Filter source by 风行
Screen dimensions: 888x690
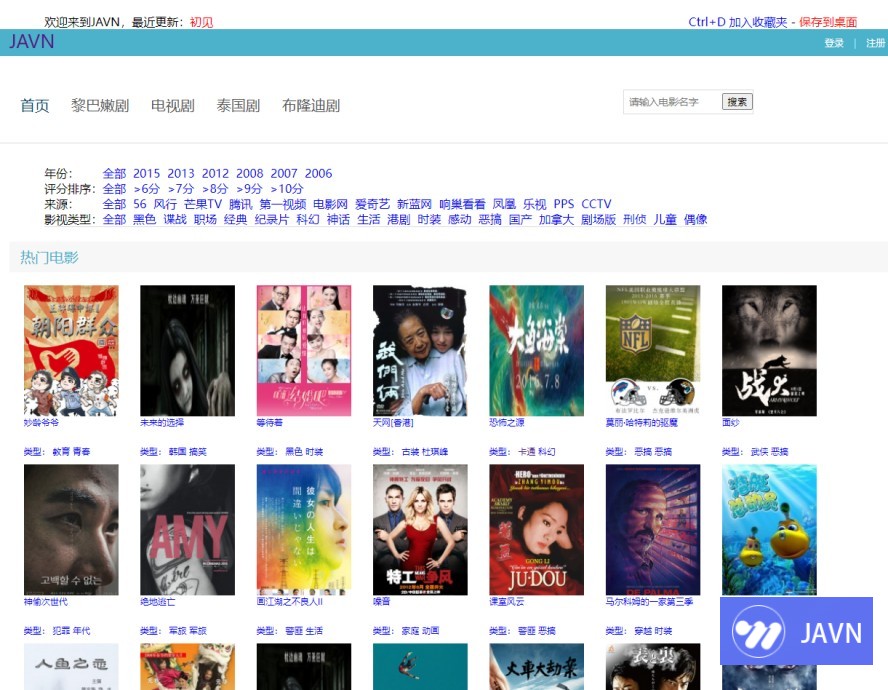point(165,204)
